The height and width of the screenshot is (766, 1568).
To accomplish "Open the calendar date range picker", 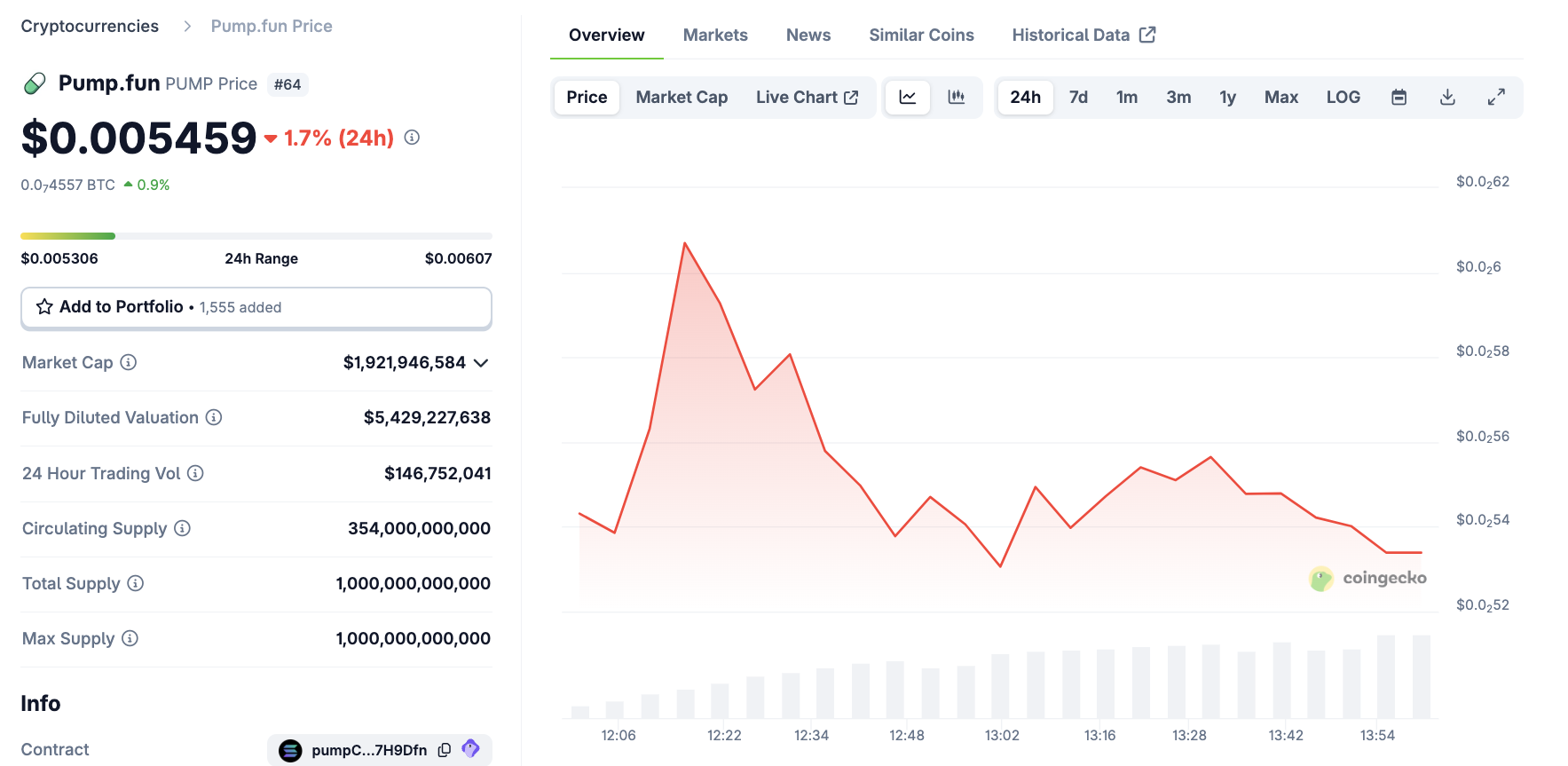I will [x=1399, y=98].
